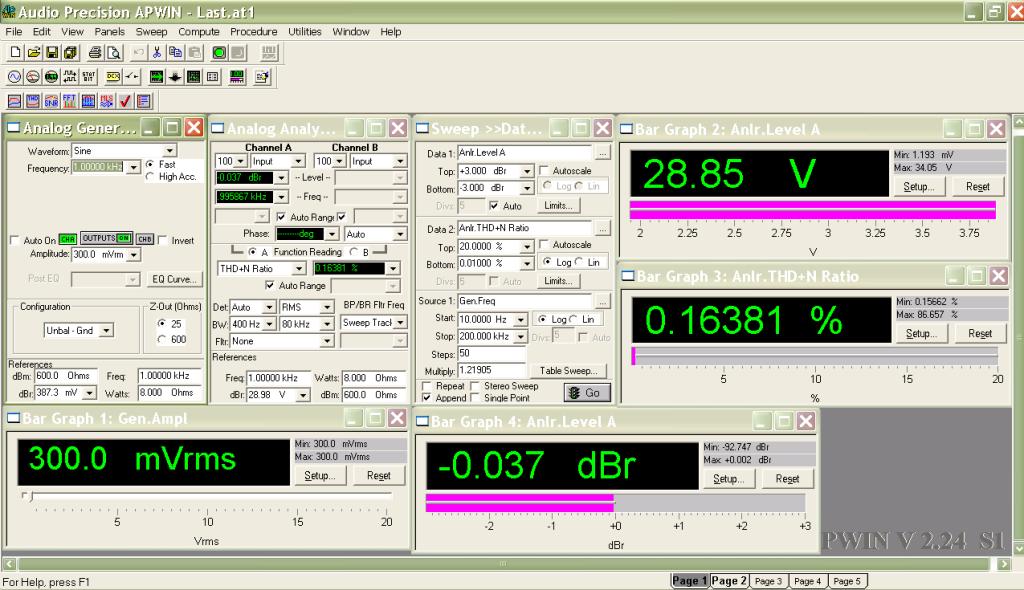The width and height of the screenshot is (1024, 590).
Task: Open the DCX panel icon
Action: click(x=113, y=77)
